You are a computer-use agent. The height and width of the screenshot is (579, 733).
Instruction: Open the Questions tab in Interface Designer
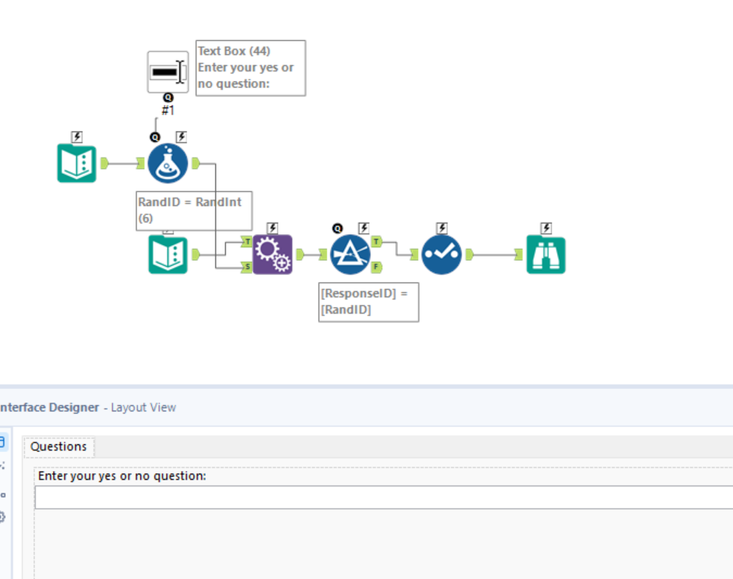(58, 447)
